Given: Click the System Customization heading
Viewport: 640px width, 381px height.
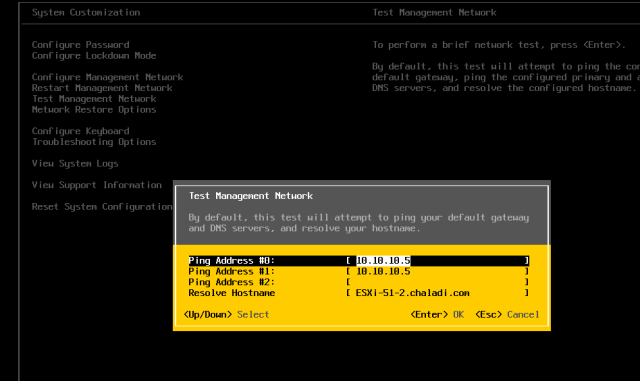Looking at the screenshot, I should [x=86, y=13].
